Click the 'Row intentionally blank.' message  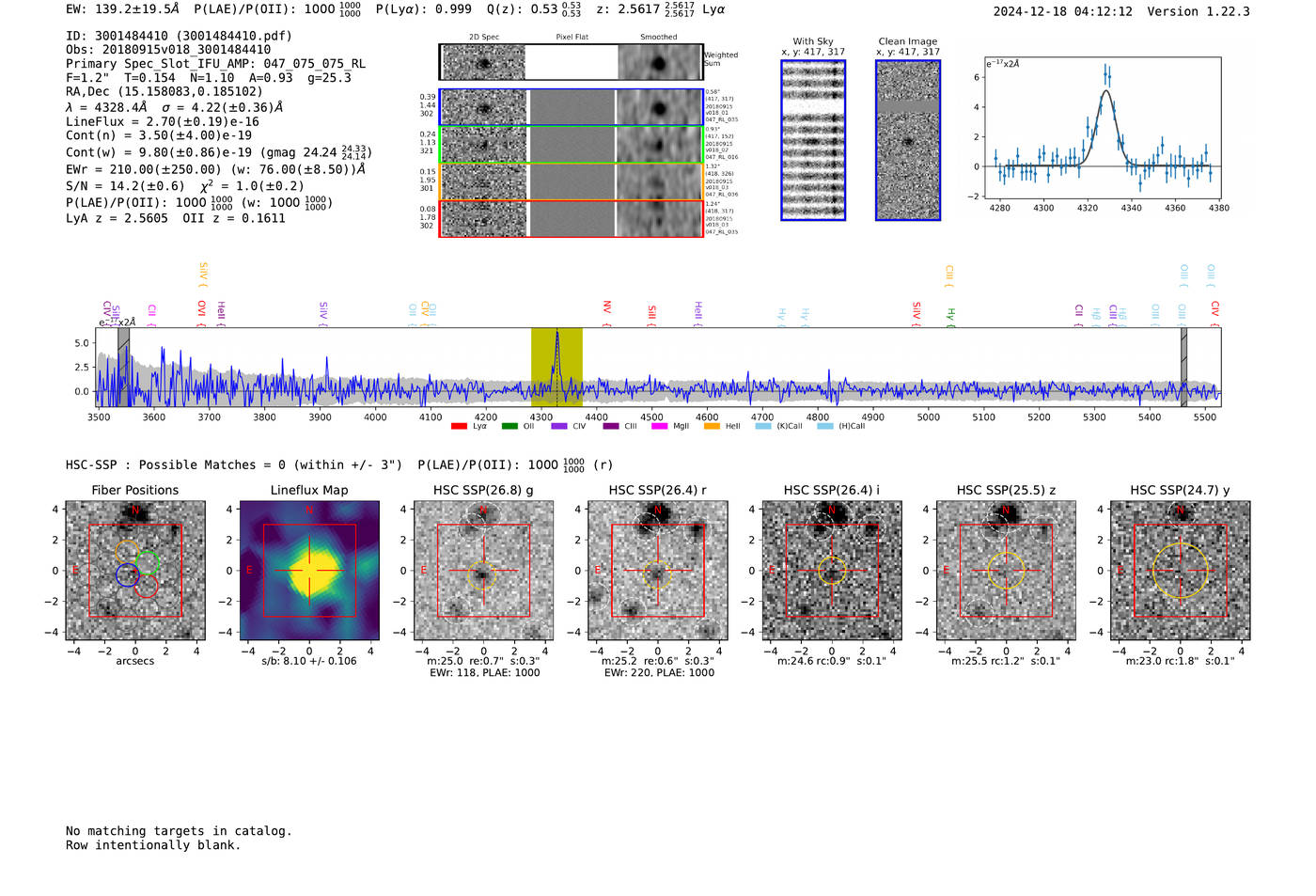click(153, 845)
